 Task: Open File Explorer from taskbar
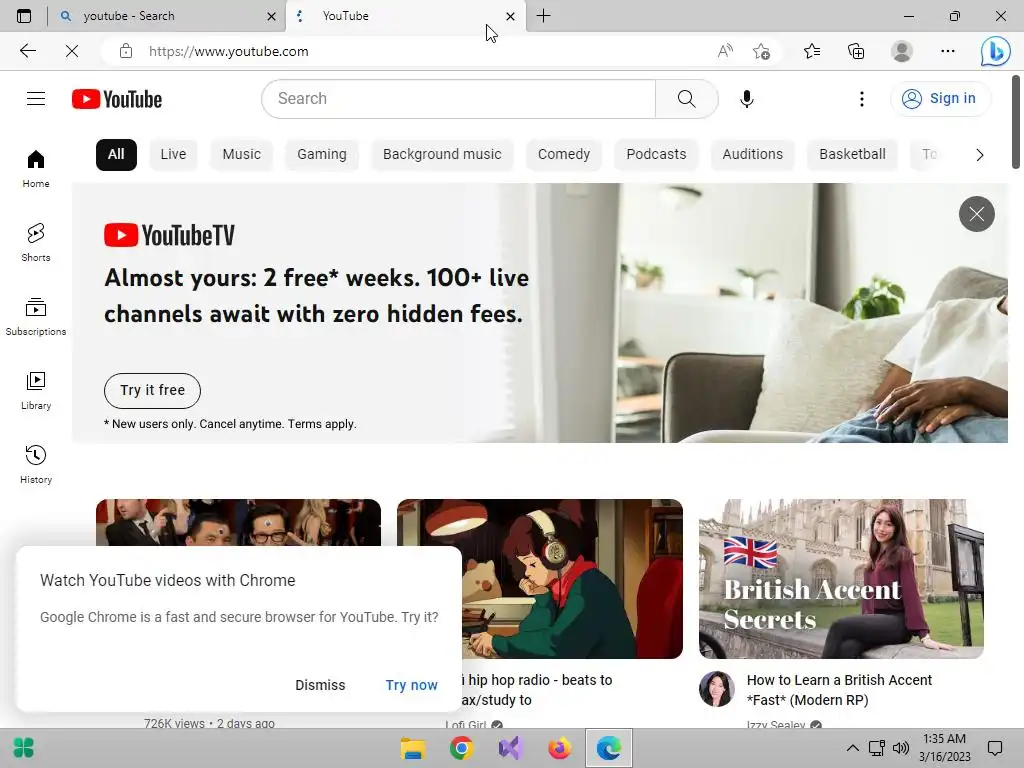[x=413, y=748]
